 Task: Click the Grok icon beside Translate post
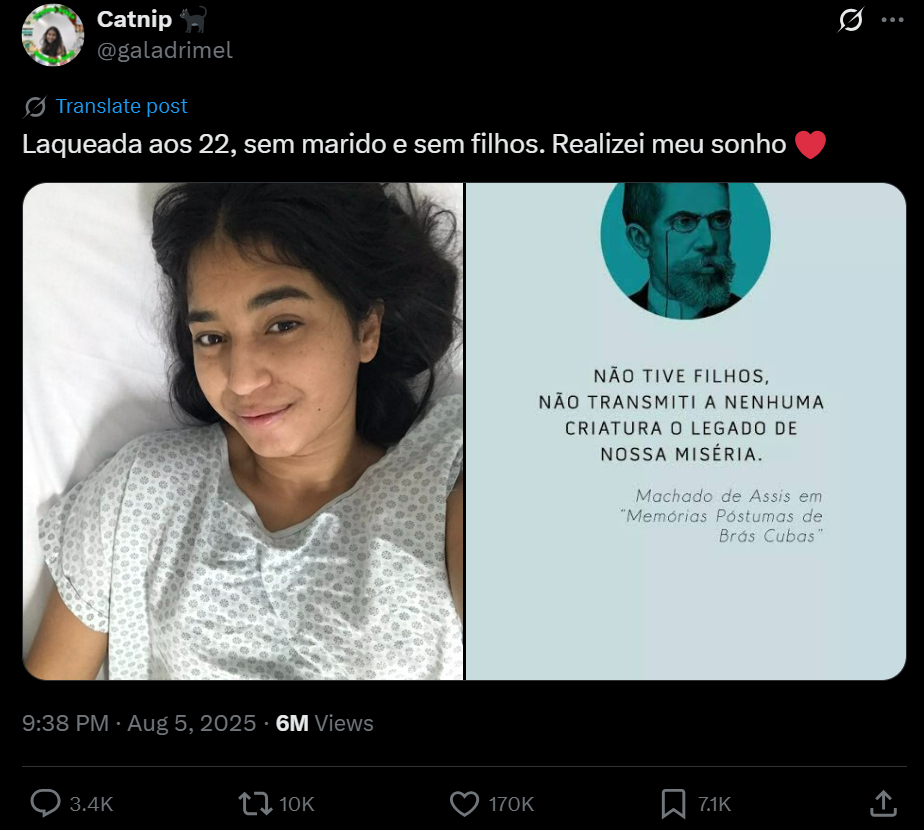coord(35,107)
